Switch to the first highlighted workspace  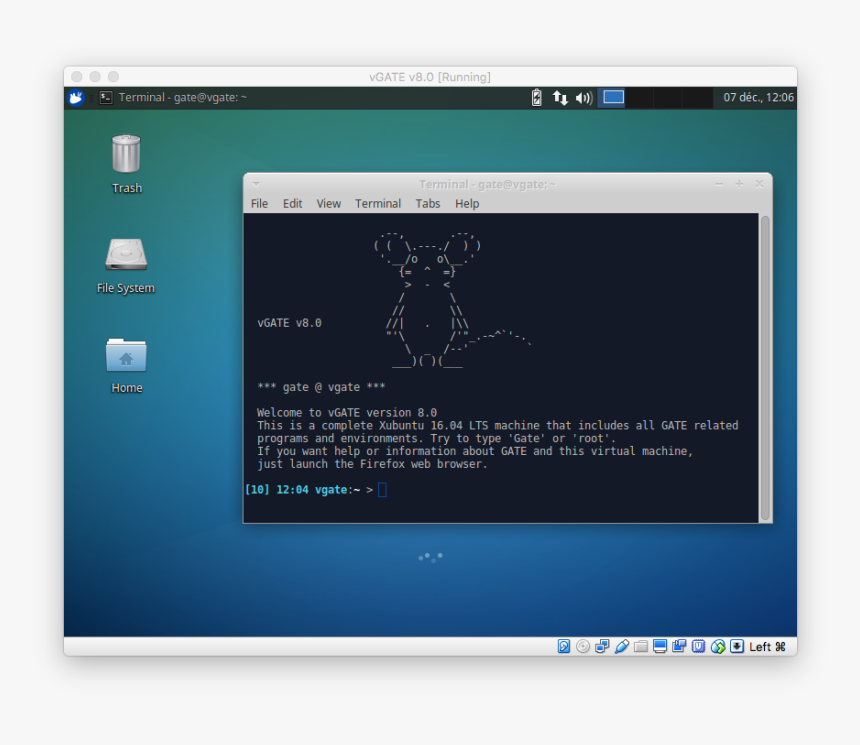click(x=612, y=98)
